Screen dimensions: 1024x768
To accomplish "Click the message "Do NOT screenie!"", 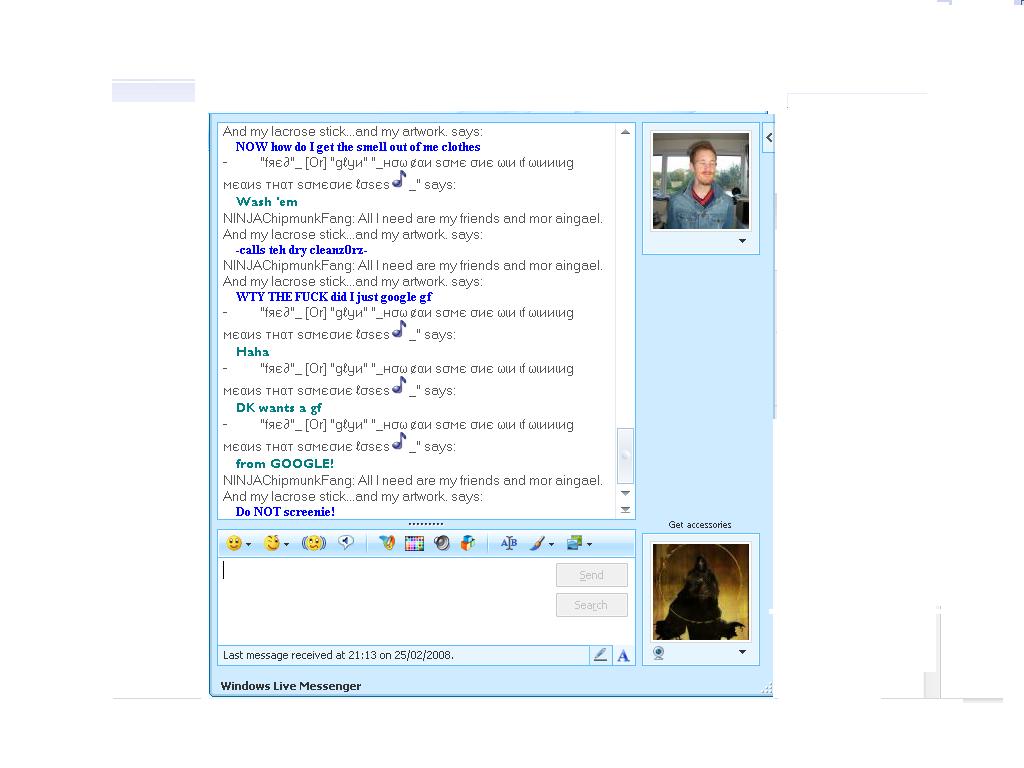I will point(285,512).
